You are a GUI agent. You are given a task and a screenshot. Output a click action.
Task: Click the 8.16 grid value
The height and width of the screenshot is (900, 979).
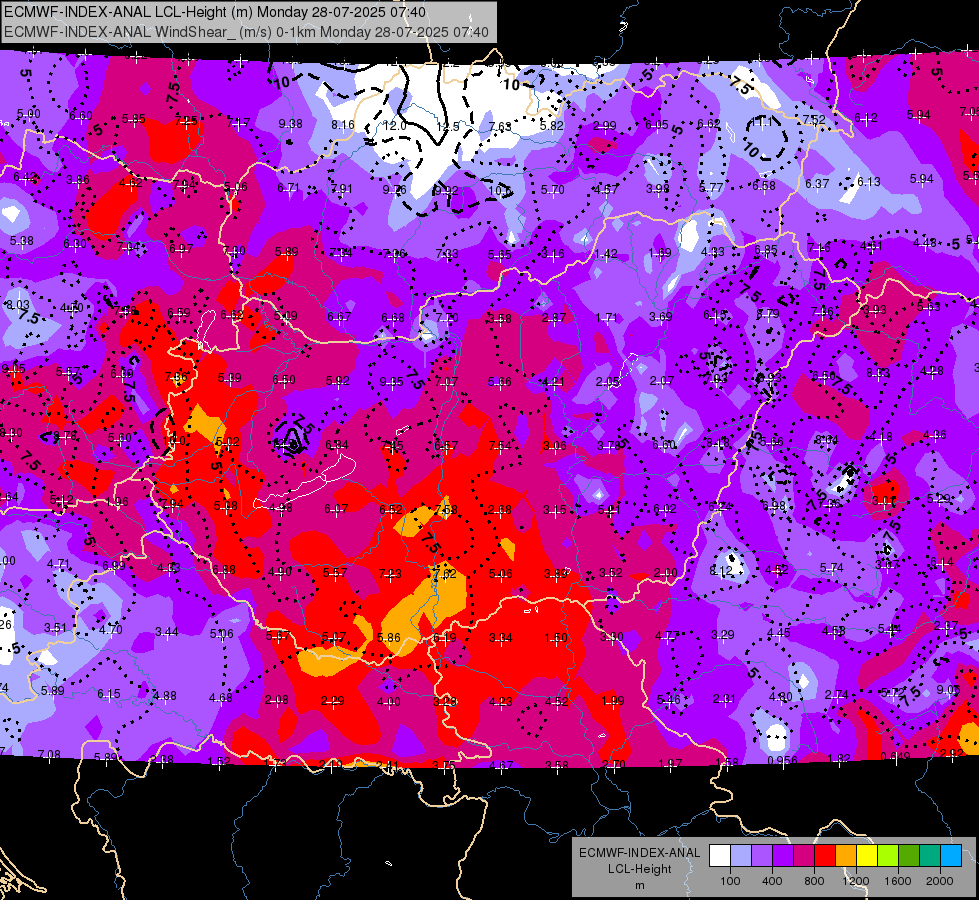[343, 124]
